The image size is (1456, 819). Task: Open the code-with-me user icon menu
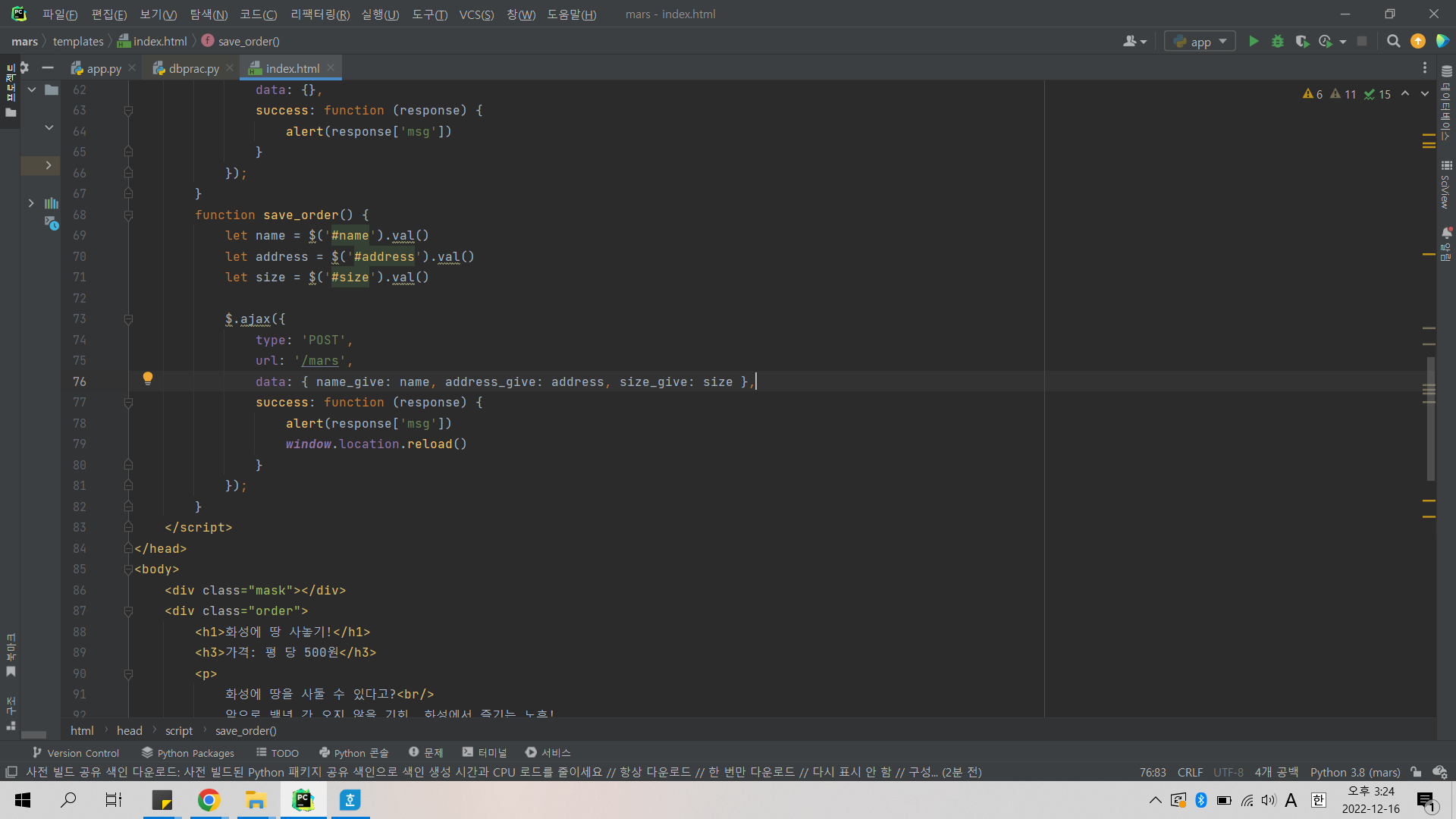[x=1134, y=42]
